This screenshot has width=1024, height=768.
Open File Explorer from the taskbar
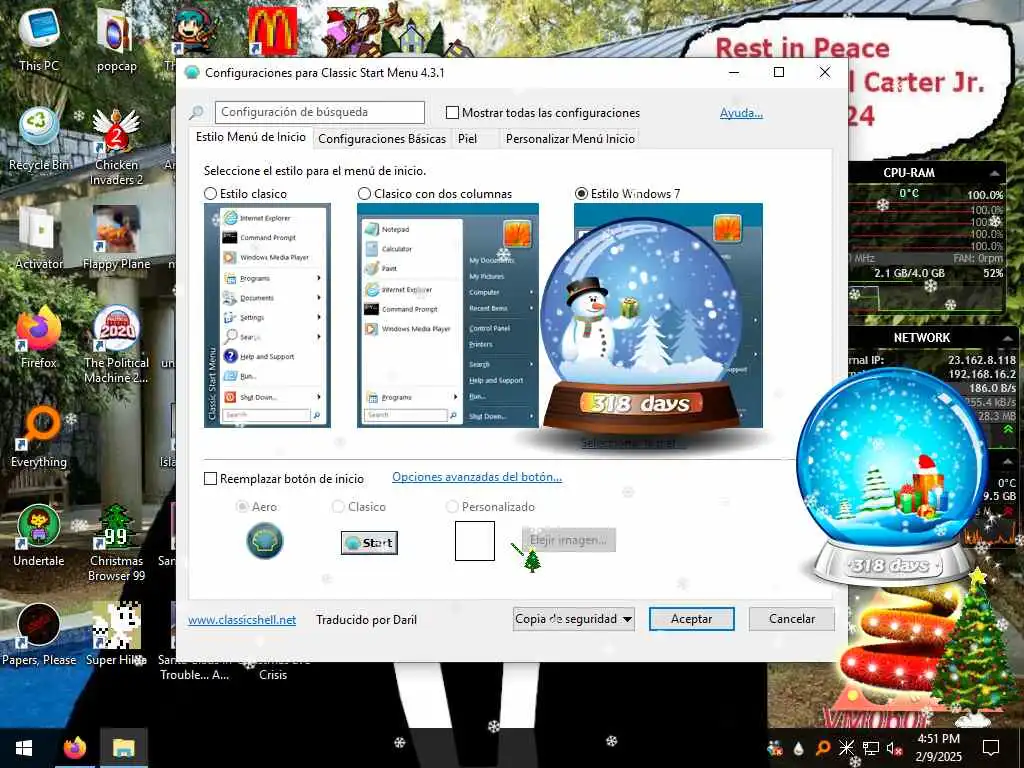(123, 748)
